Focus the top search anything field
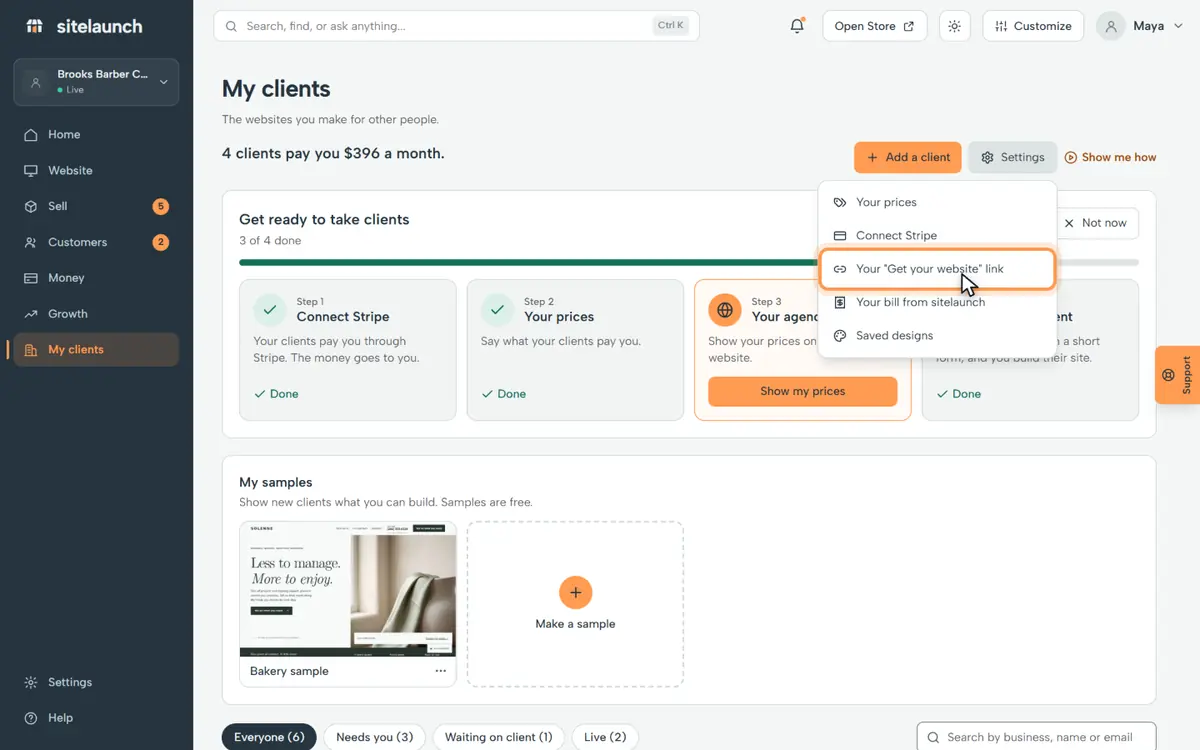The height and width of the screenshot is (750, 1200). (456, 26)
